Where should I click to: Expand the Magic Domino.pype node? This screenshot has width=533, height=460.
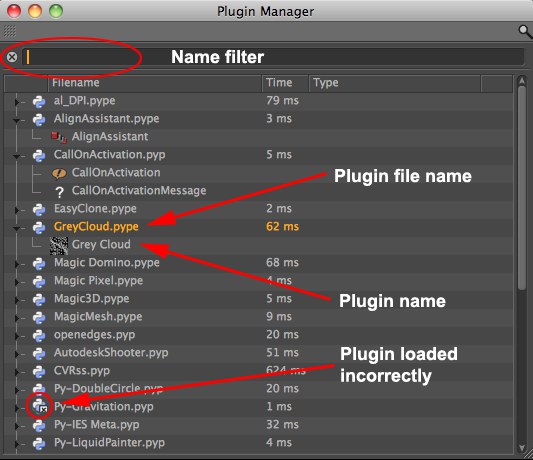(16, 263)
